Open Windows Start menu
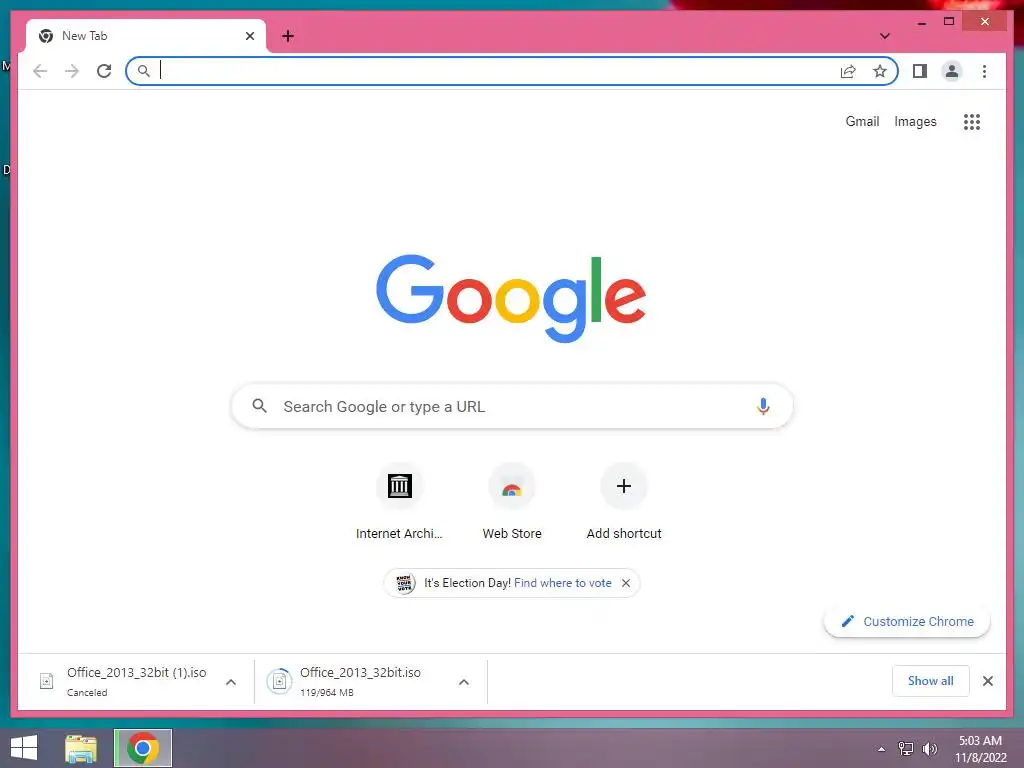This screenshot has height=768, width=1024. pos(24,748)
